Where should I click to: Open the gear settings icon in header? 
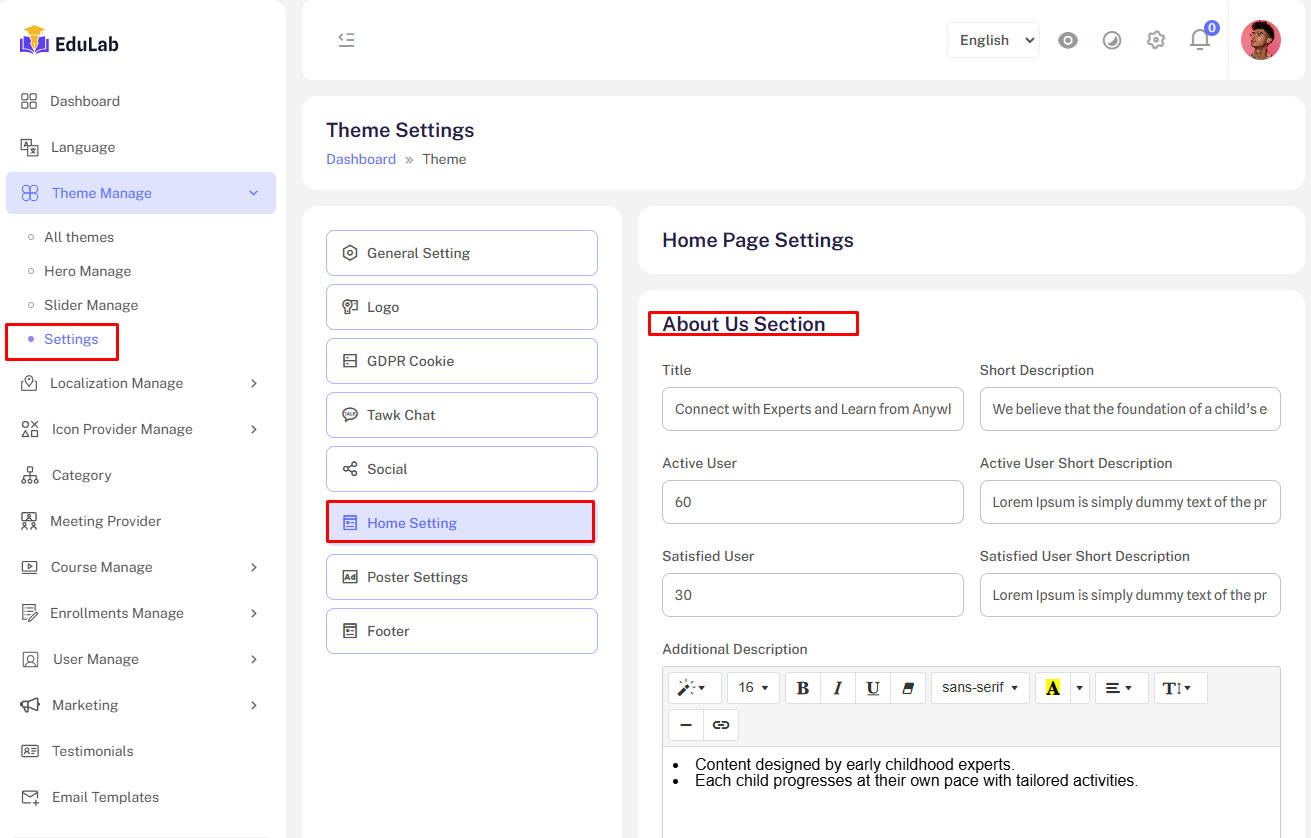click(x=1156, y=40)
